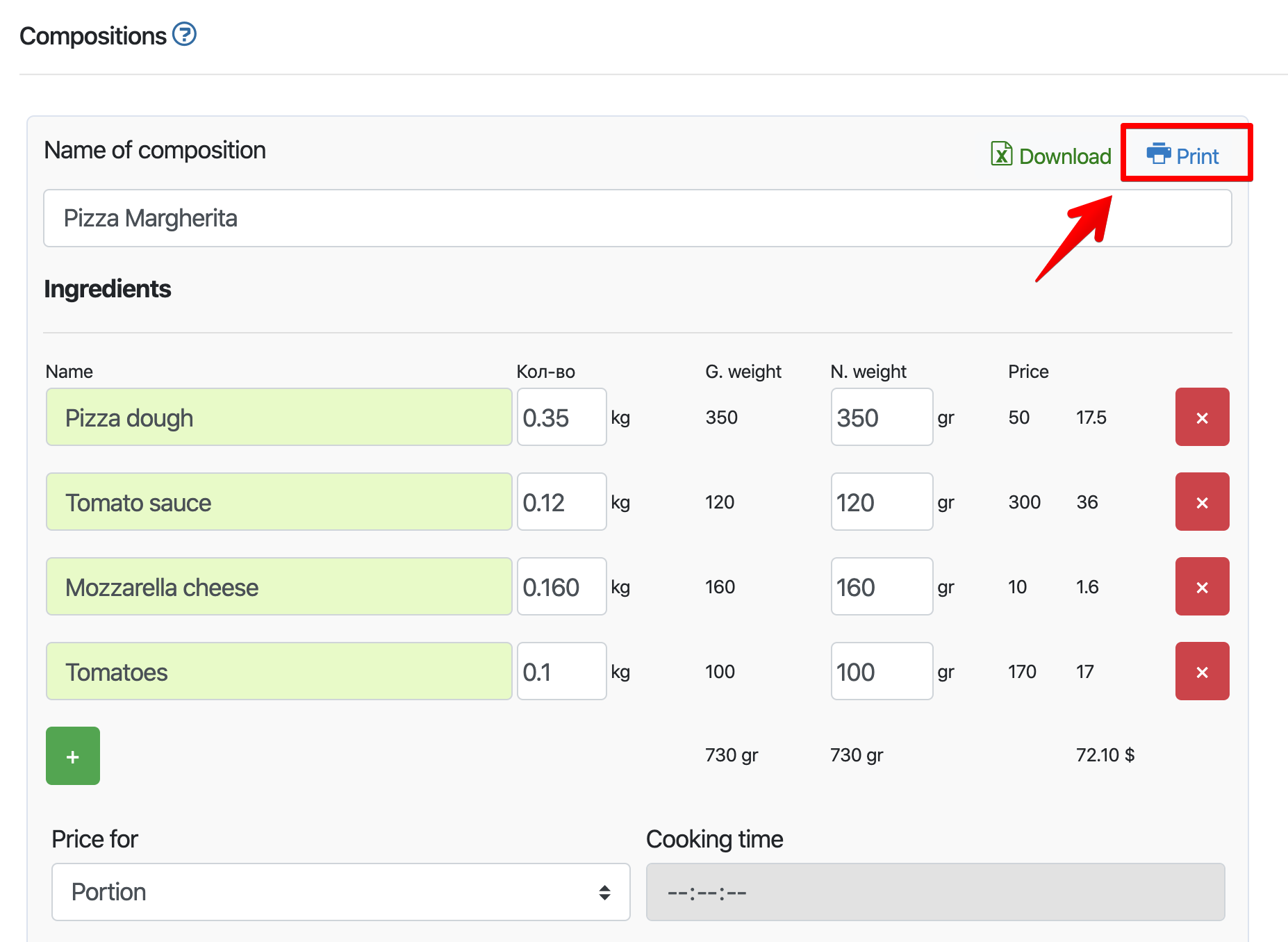This screenshot has height=942, width=1288.
Task: Click the Compositions help question mark icon
Action: pyautogui.click(x=184, y=34)
